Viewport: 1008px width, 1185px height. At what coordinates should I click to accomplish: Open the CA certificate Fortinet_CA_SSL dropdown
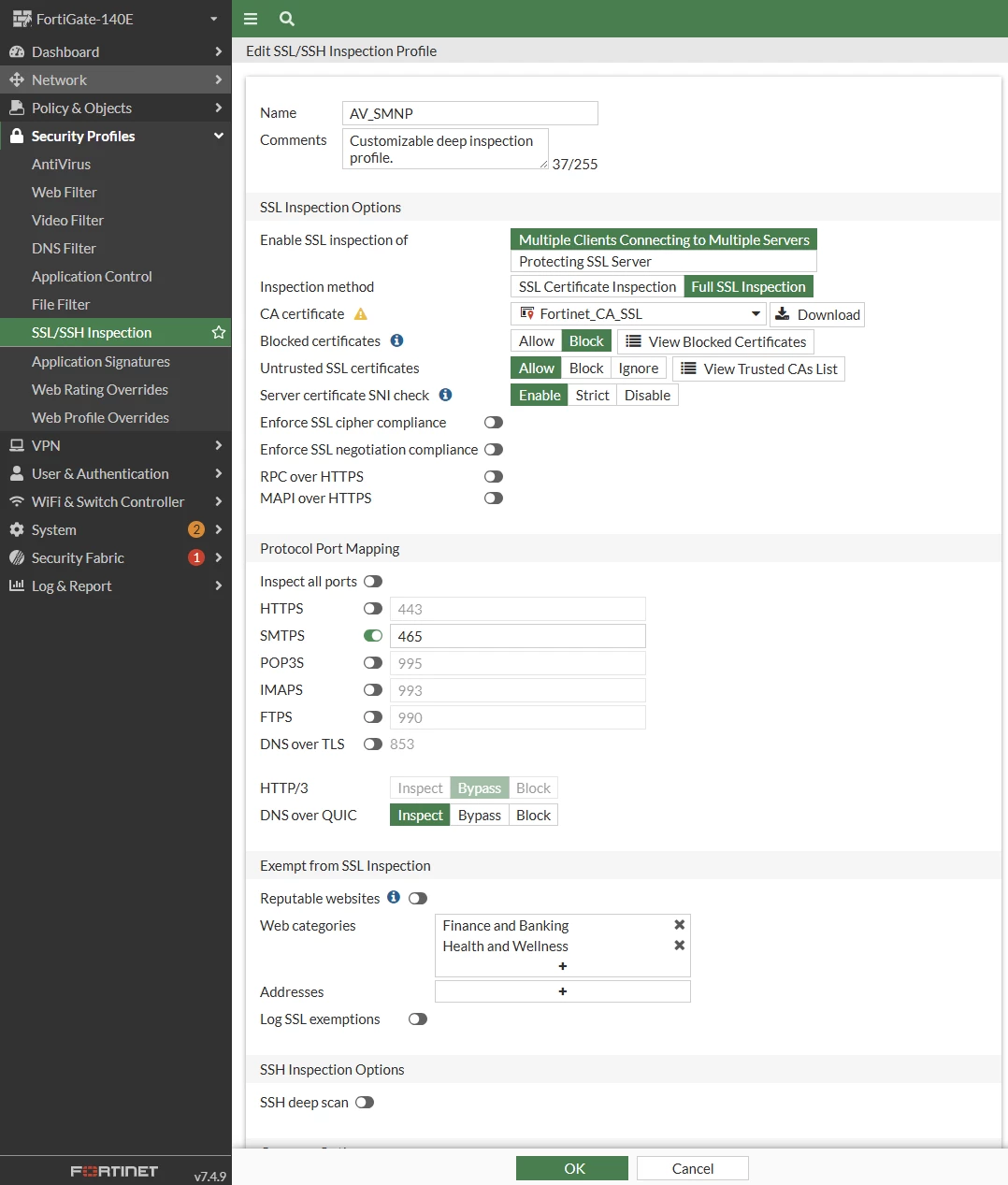tap(639, 314)
